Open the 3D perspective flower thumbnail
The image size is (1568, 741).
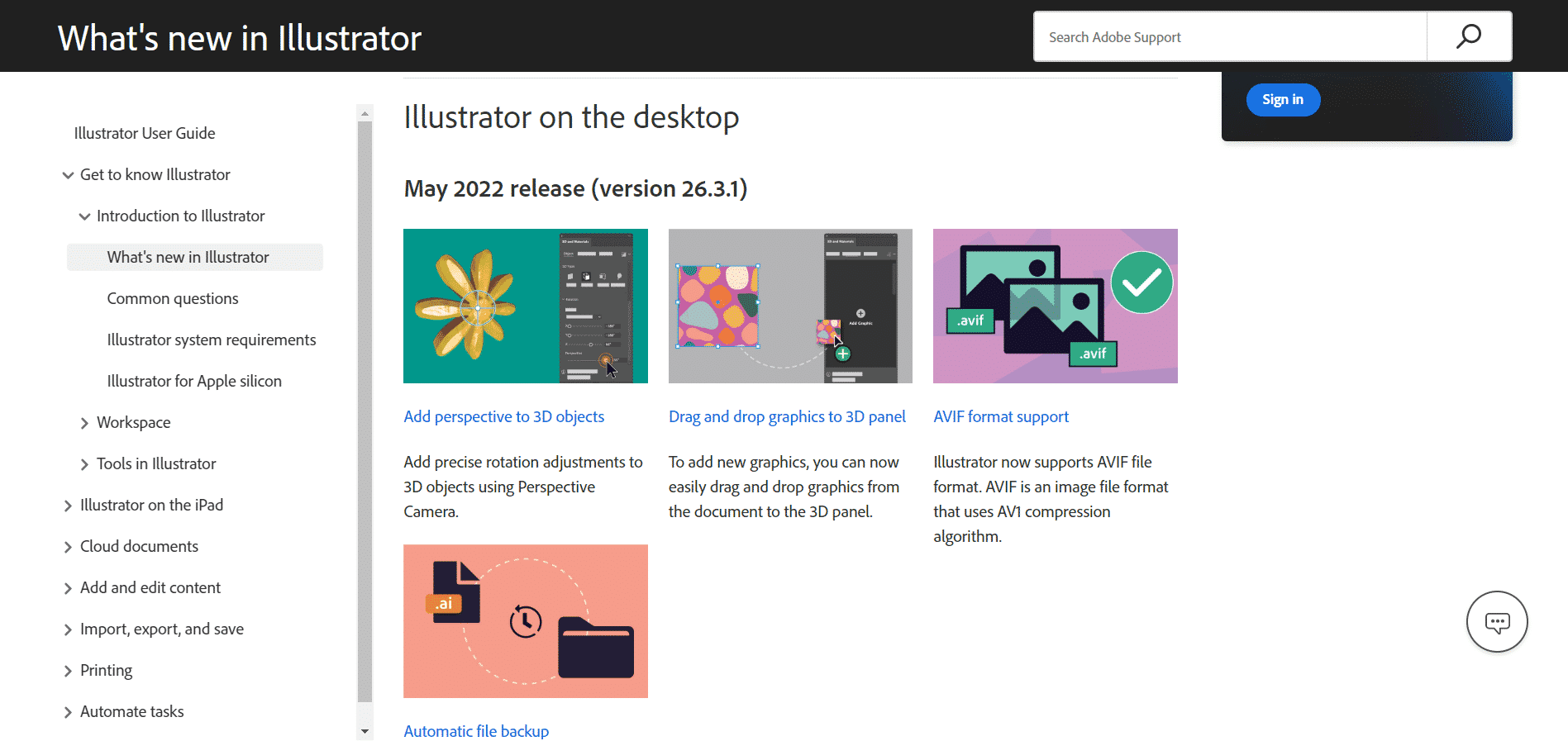pos(525,306)
